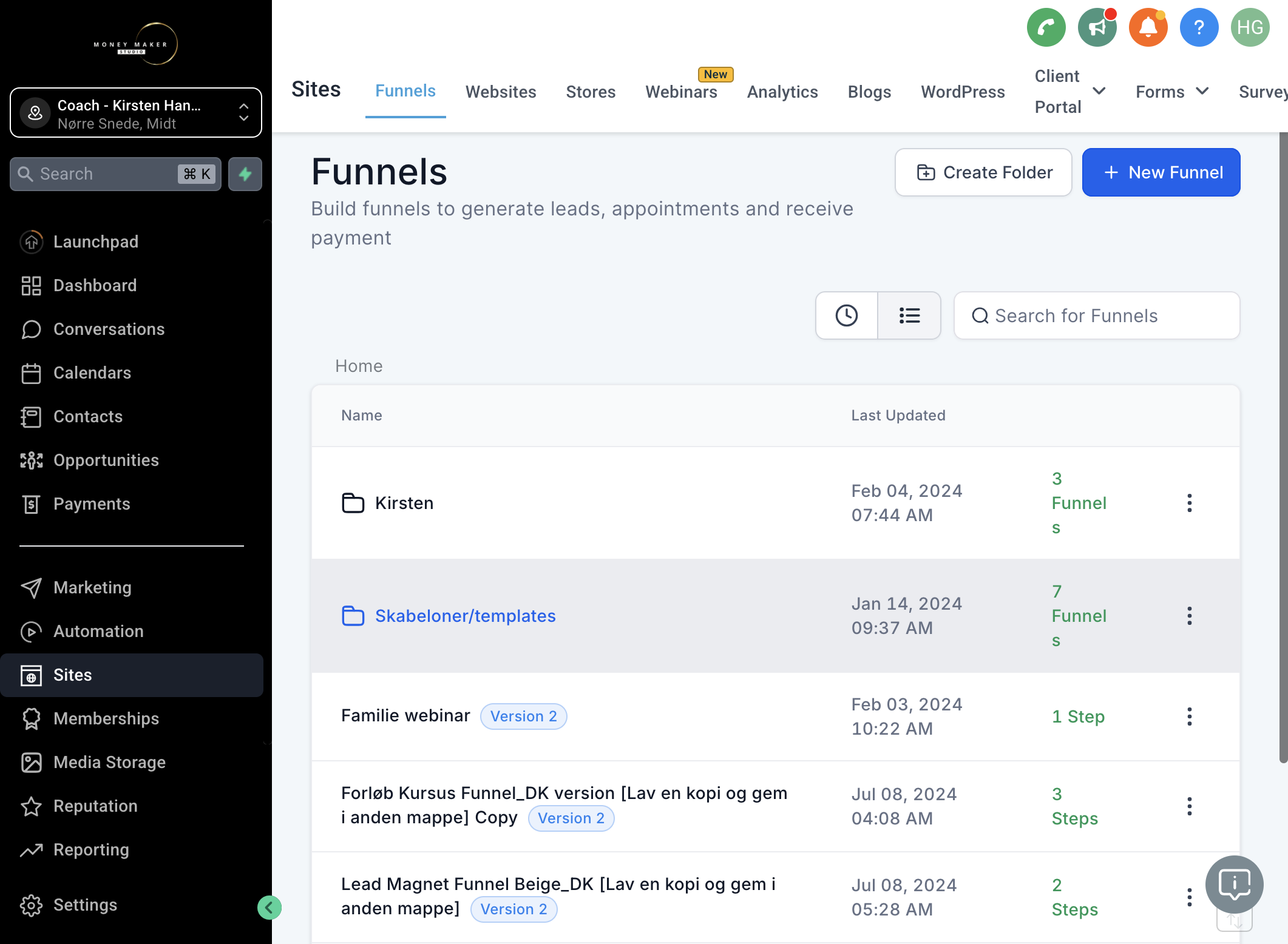Image resolution: width=1288 pixels, height=944 pixels.
Task: Open the Skabeloner/templates folder link
Action: (465, 616)
